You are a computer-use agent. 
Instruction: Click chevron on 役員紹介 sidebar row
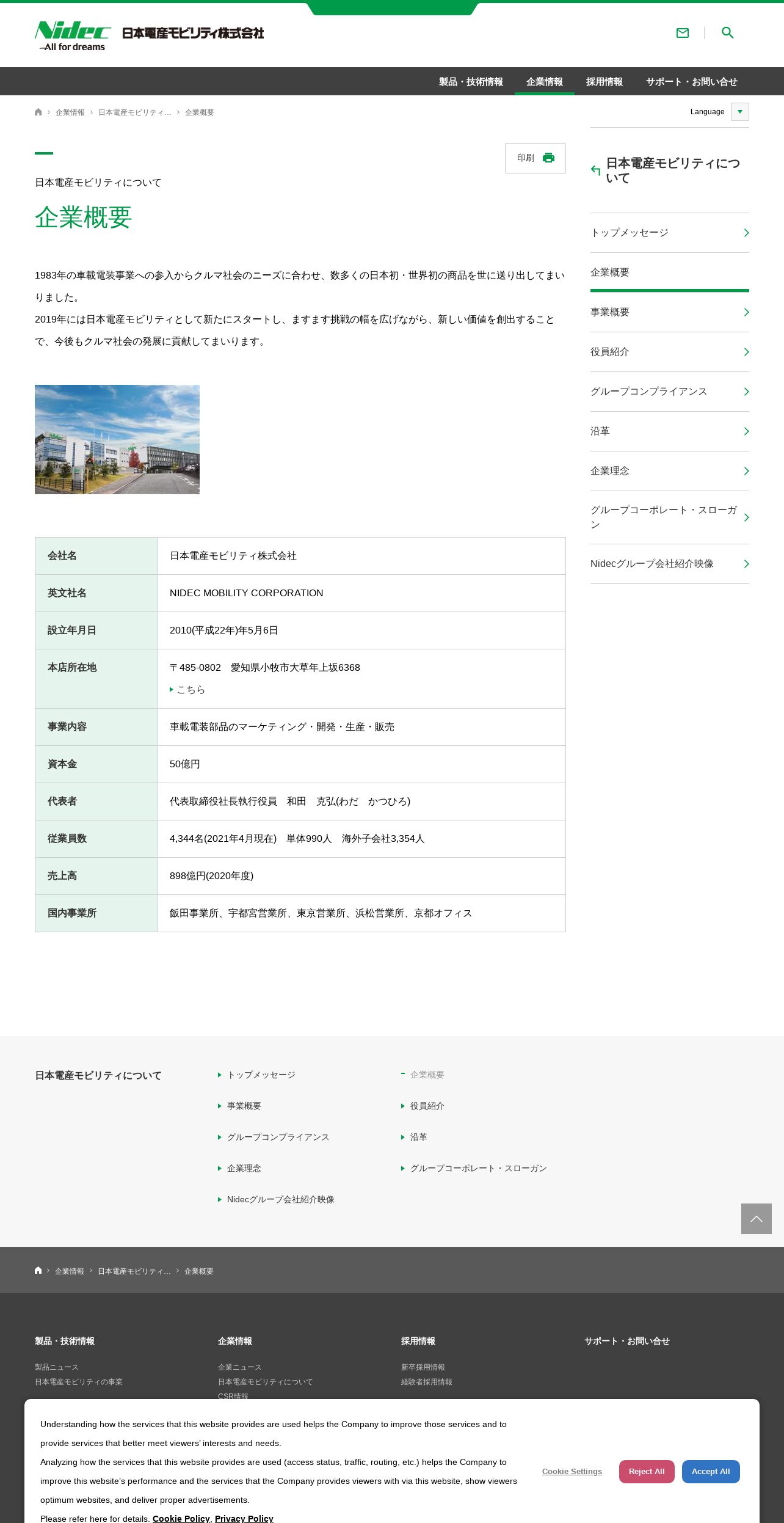746,352
